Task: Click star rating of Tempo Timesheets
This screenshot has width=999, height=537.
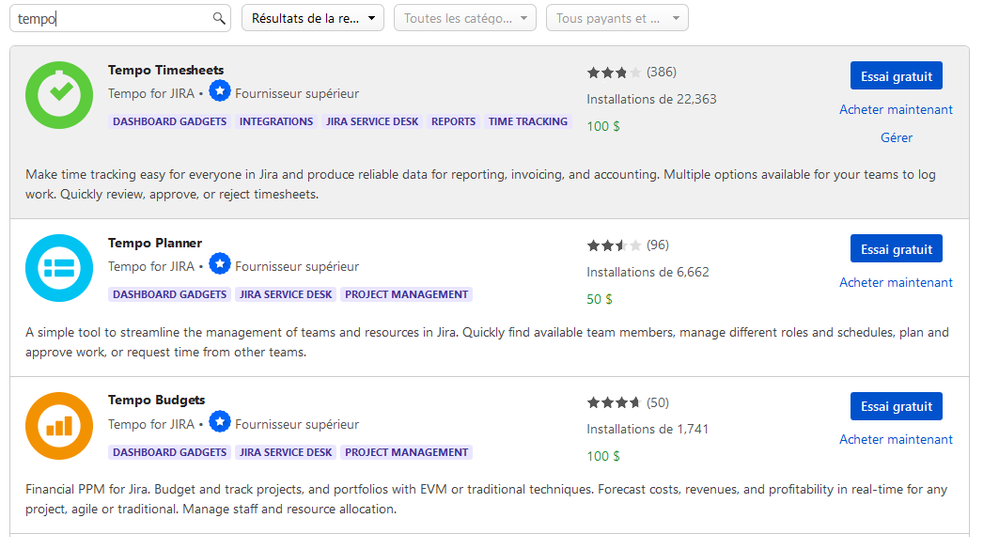Action: (x=614, y=73)
